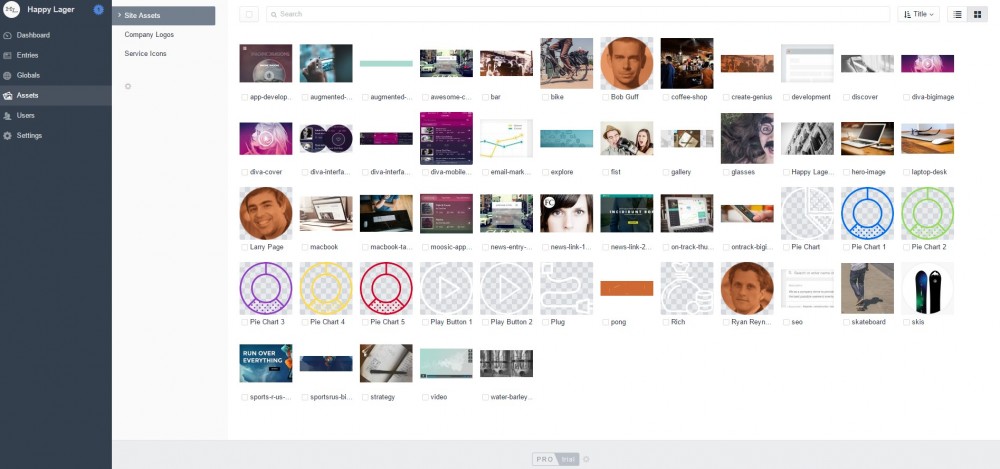Click the Globals globe icon
The width and height of the screenshot is (1000, 469).
8,75
